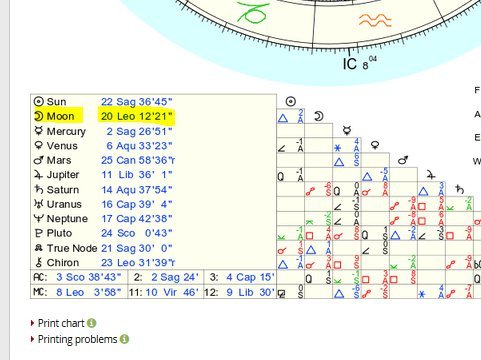481x360 pixels.
Task: Click the Sun header in aspect grid
Action: tap(291, 102)
